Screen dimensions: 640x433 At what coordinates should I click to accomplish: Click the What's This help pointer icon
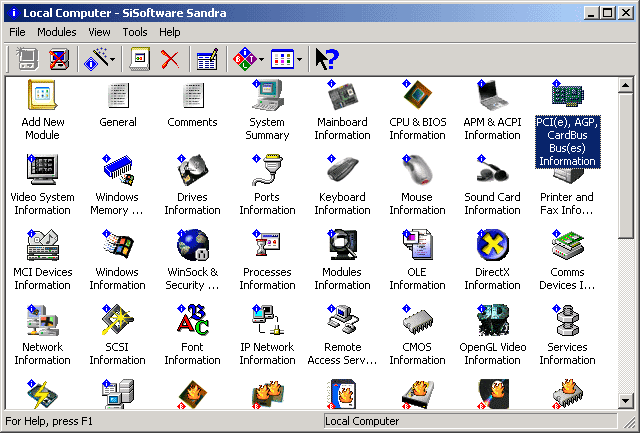click(327, 59)
